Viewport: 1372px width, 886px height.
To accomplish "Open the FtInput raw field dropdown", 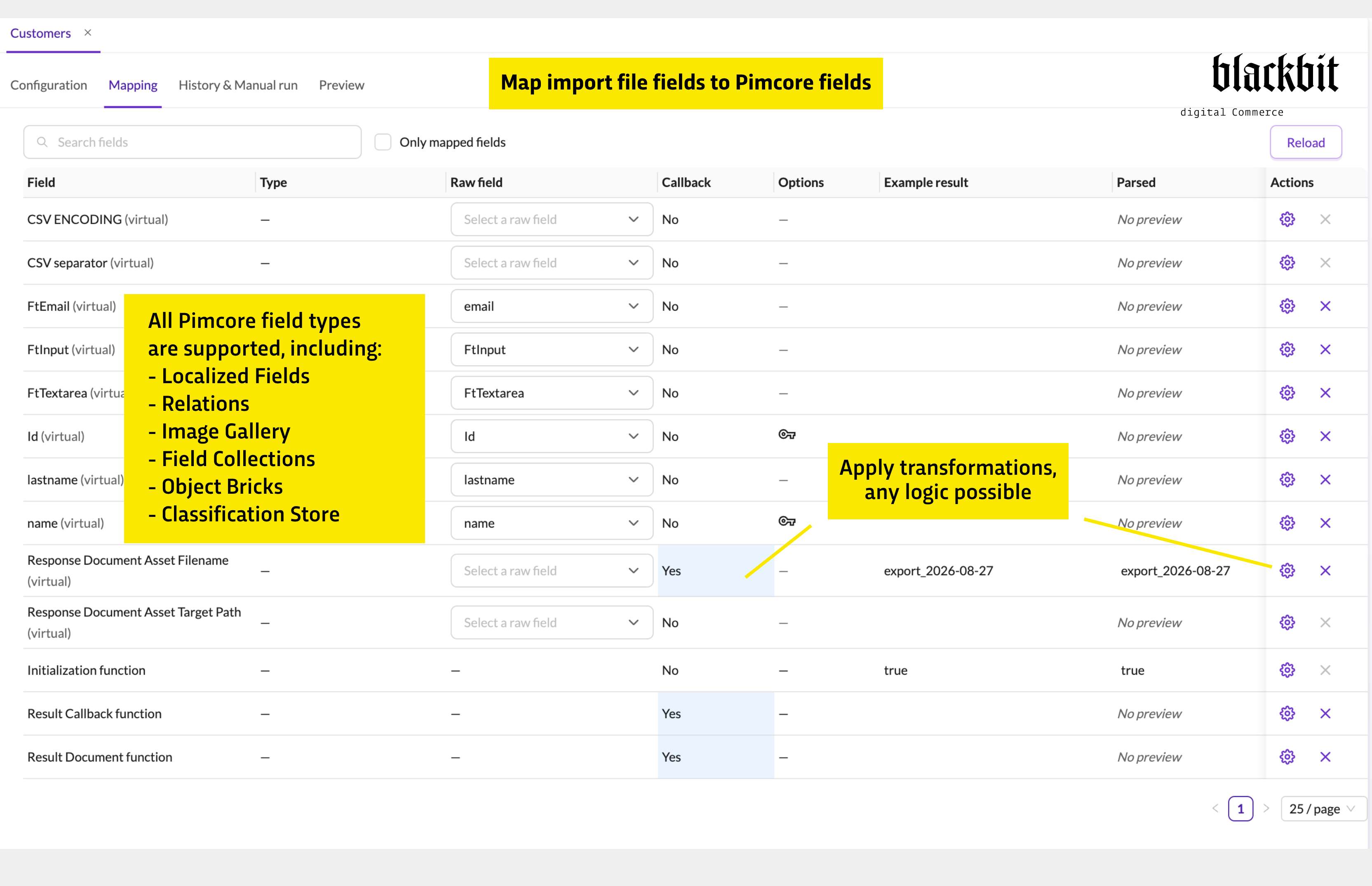I will coord(552,349).
